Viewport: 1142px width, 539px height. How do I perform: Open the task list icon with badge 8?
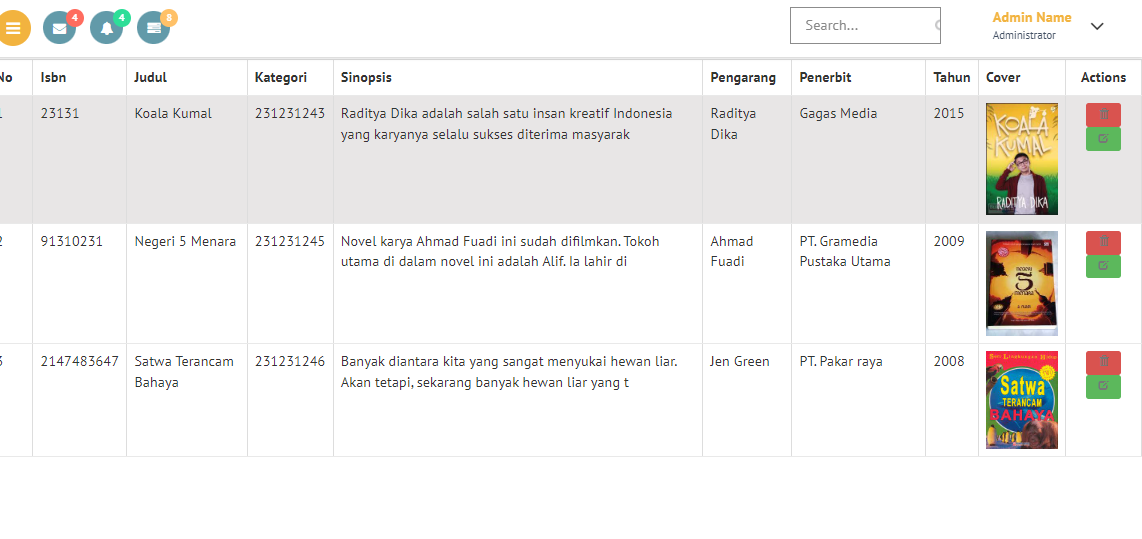pyautogui.click(x=153, y=28)
